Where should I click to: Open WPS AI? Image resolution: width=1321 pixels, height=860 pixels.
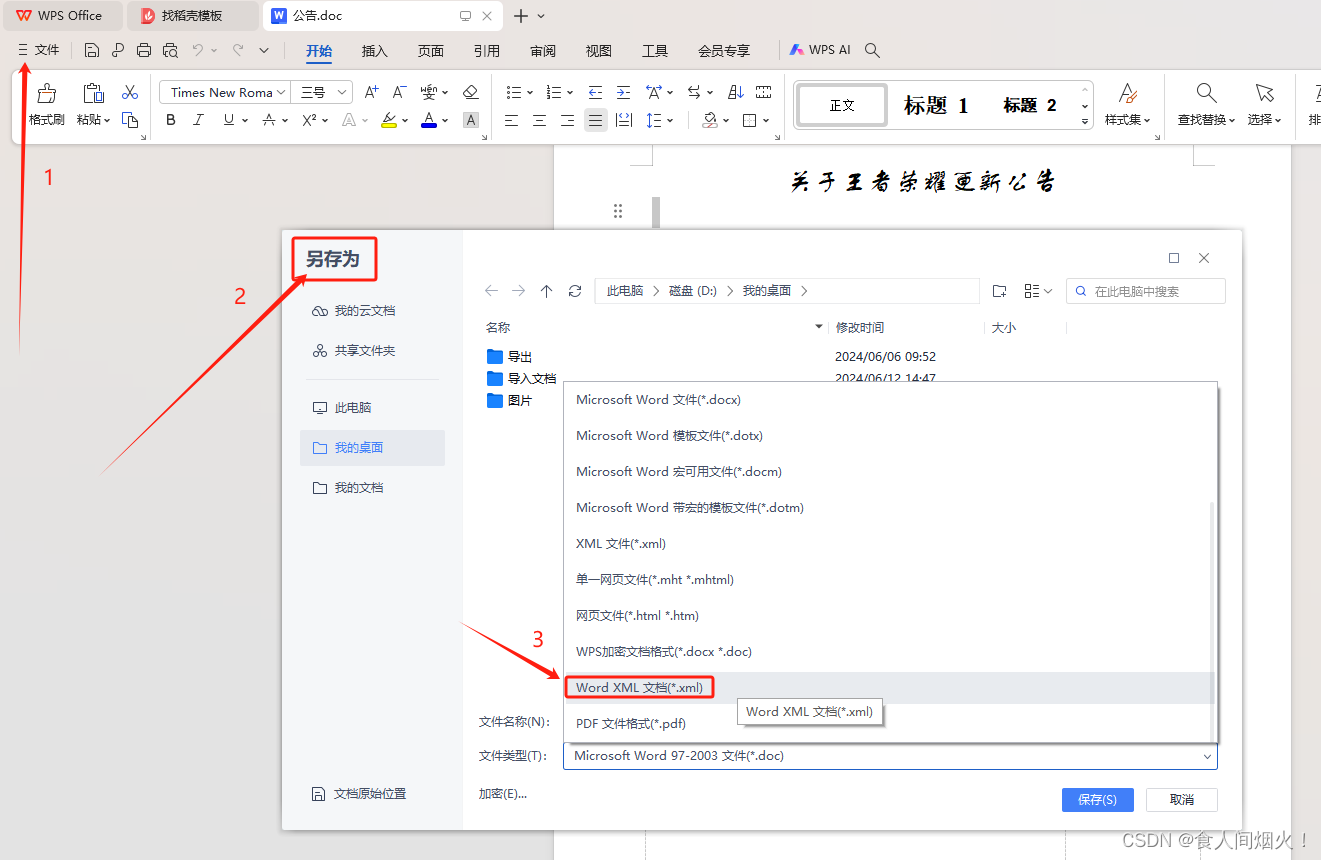820,50
